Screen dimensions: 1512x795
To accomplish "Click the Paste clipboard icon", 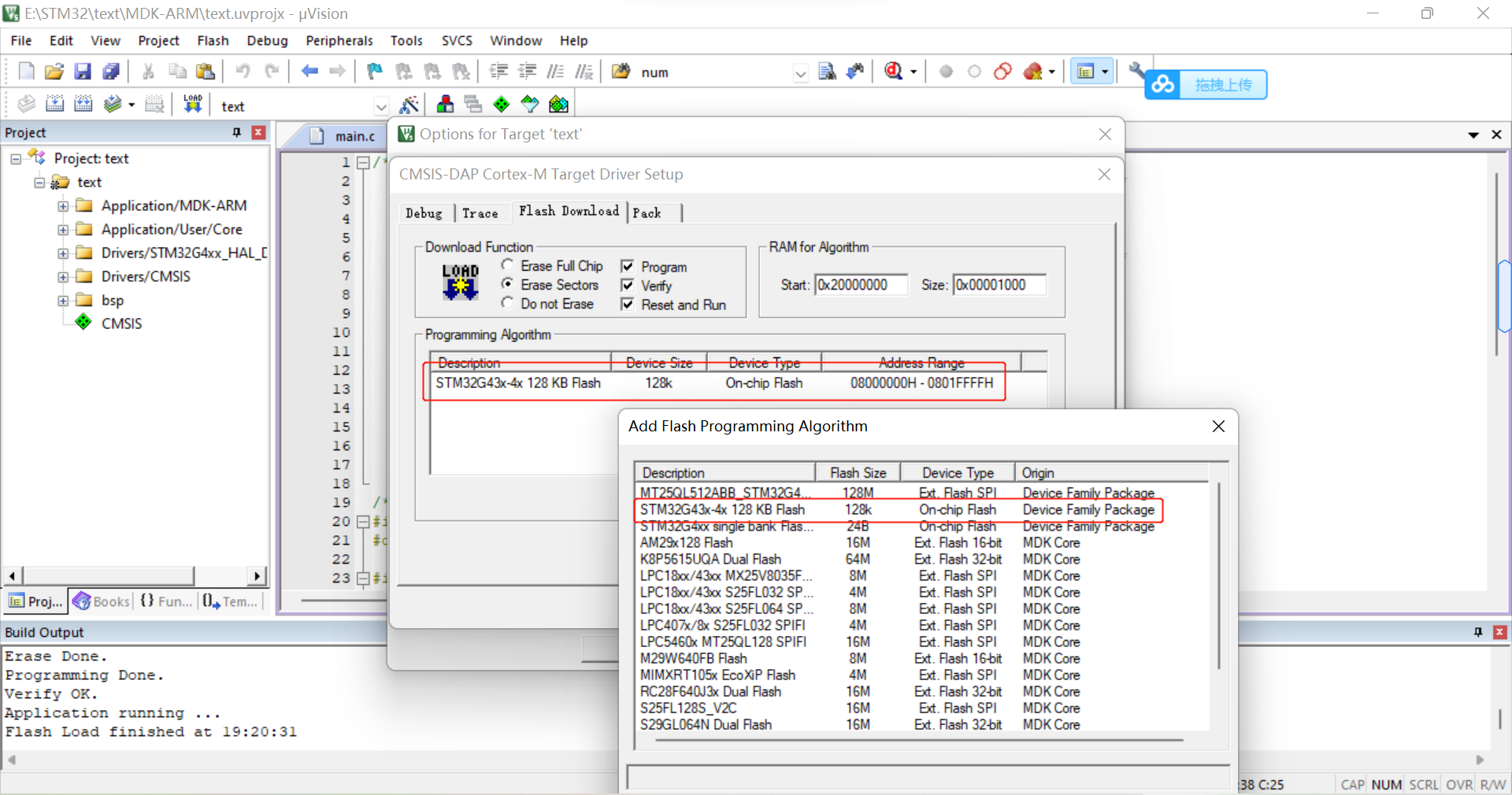I will (206, 72).
